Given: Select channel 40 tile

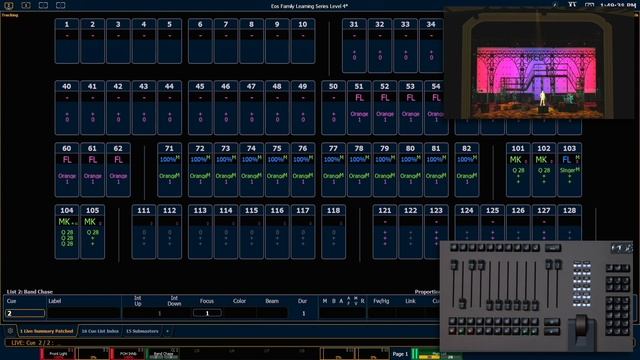Looking at the screenshot, I should 67,107.
